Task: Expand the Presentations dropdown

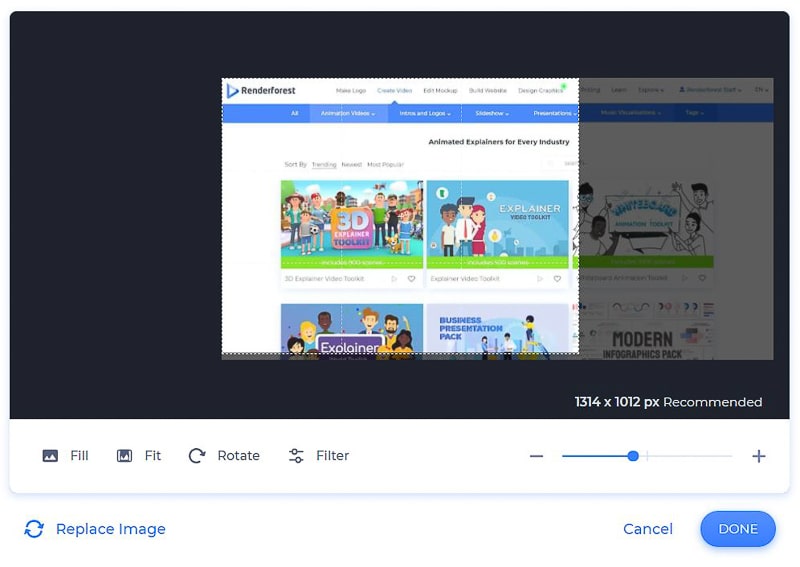Action: (555, 113)
